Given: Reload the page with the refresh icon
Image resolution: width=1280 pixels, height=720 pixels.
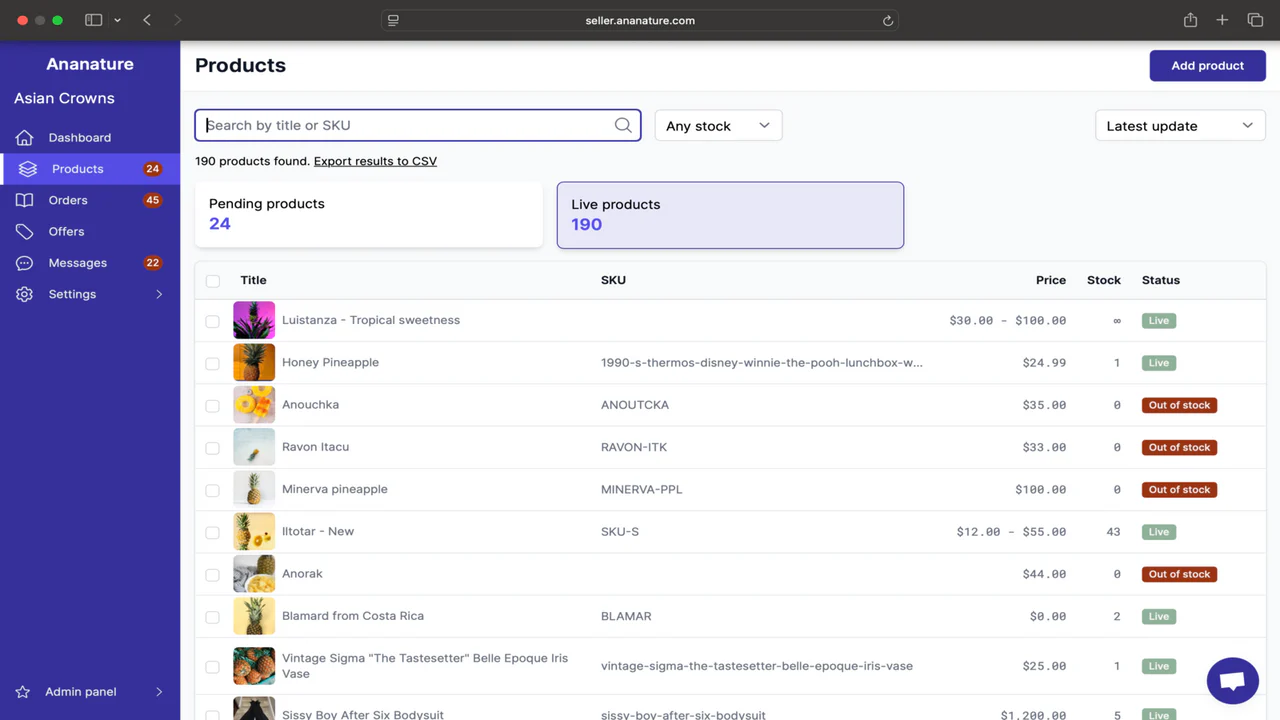Looking at the screenshot, I should pos(887,20).
